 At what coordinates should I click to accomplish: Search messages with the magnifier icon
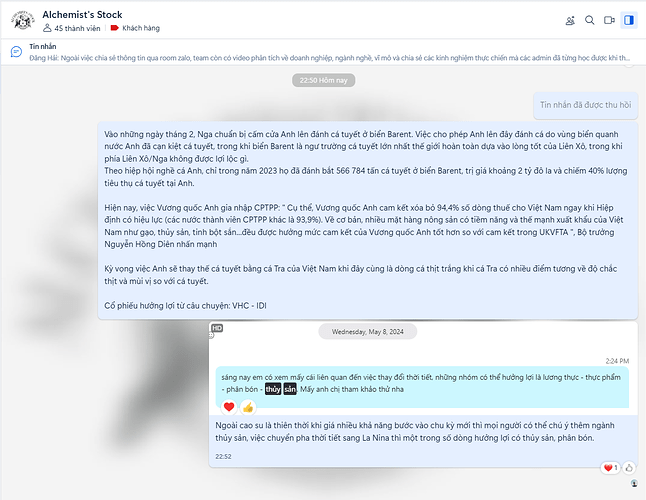click(x=590, y=20)
